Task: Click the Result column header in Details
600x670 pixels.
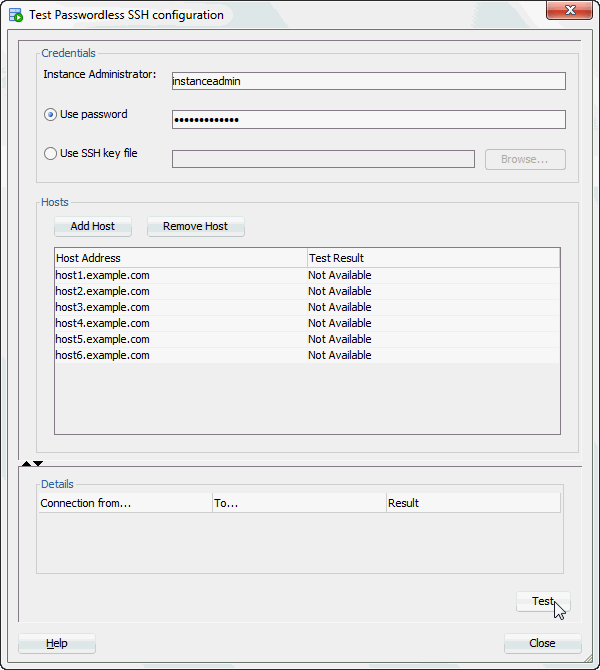Action: [474, 503]
